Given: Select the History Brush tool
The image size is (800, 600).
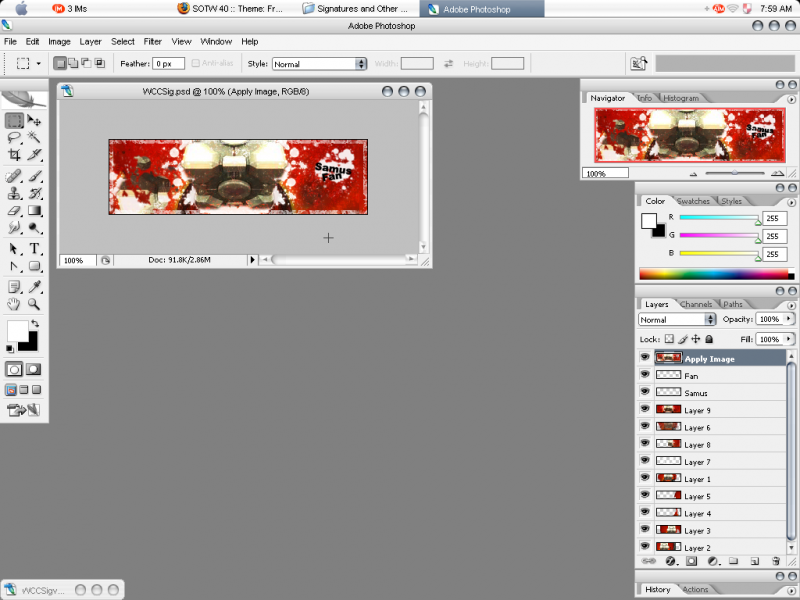Looking at the screenshot, I should coord(34,193).
